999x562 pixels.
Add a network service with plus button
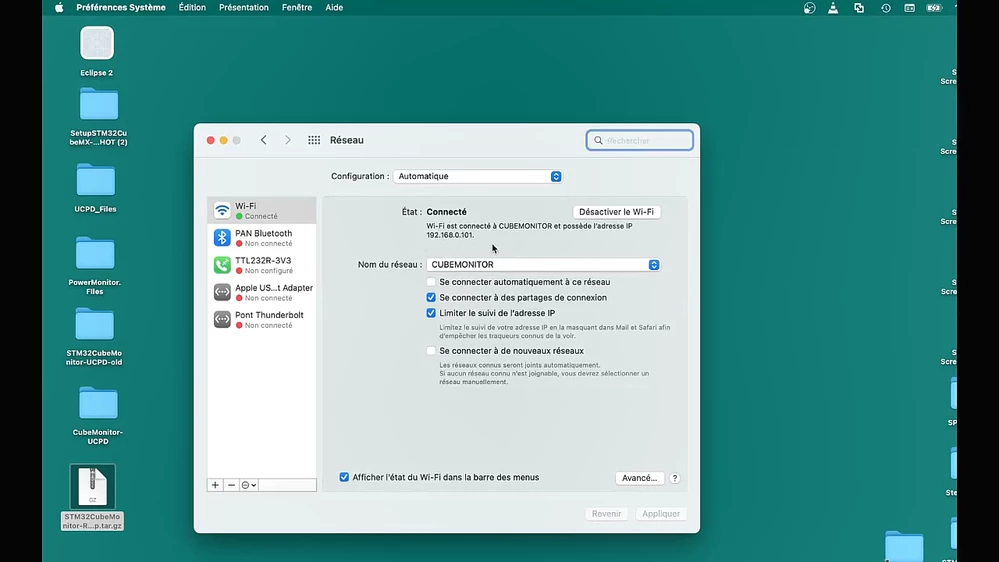[215, 485]
